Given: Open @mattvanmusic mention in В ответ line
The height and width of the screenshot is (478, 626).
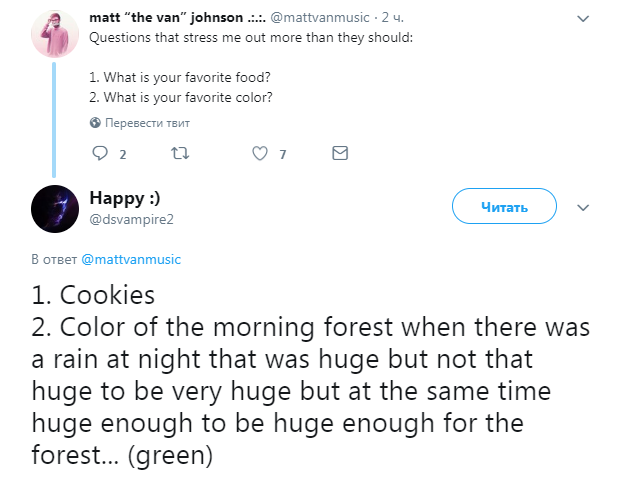Looking at the screenshot, I should (131, 259).
